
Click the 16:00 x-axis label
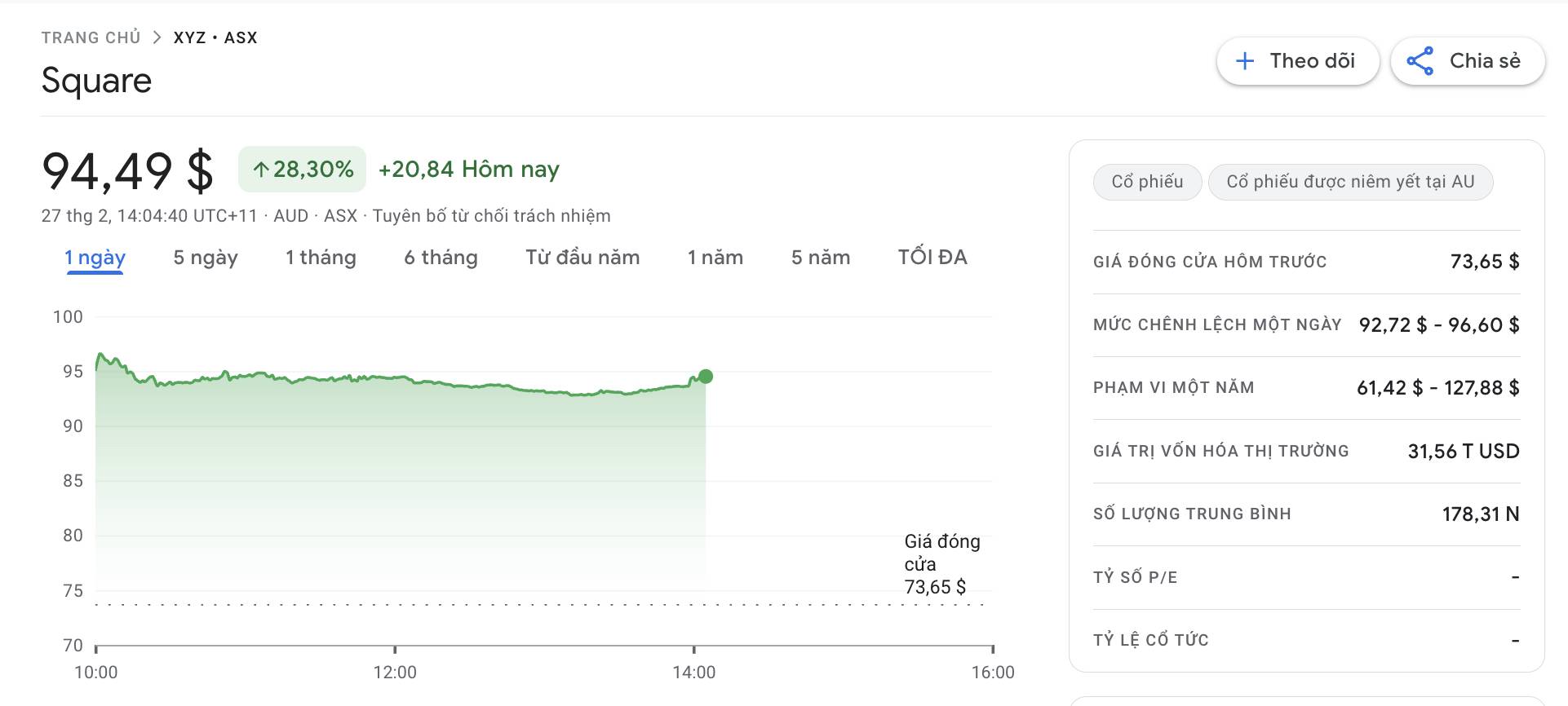coord(993,673)
